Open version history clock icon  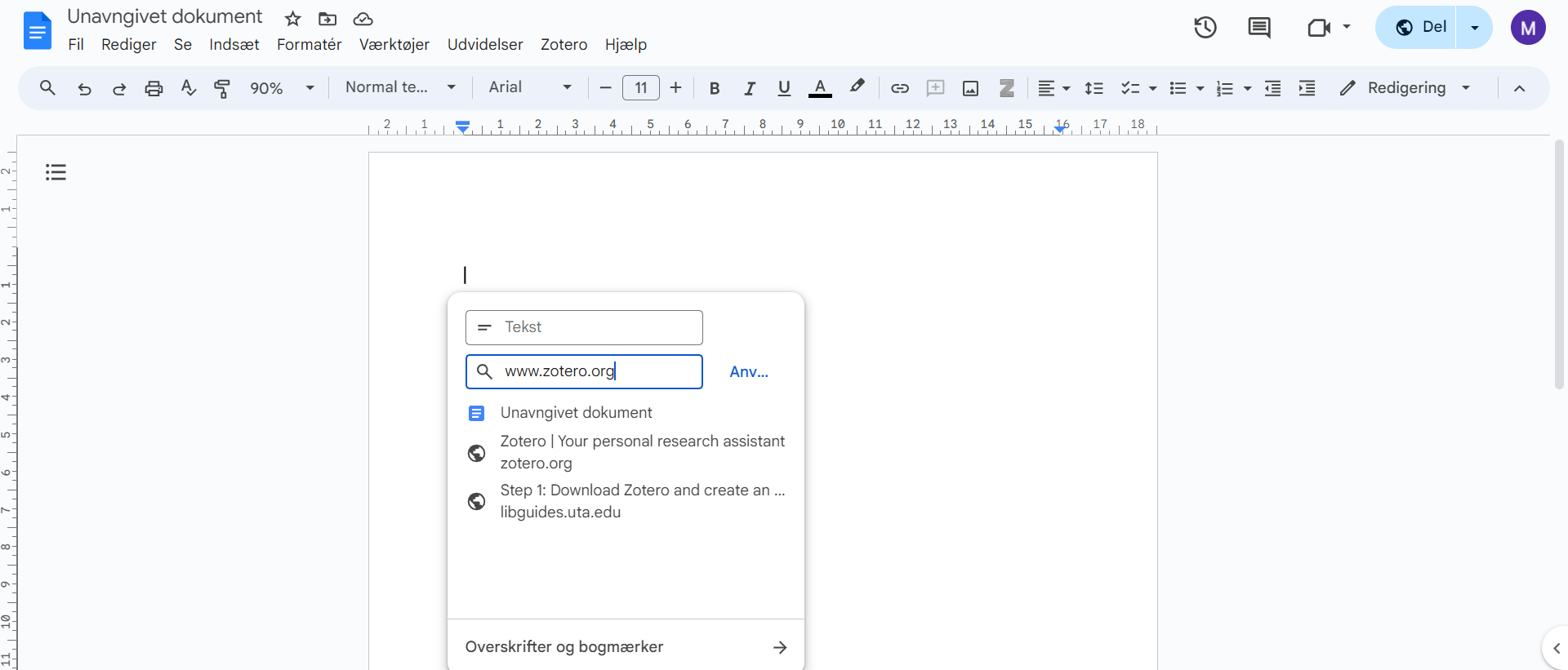tap(1205, 27)
